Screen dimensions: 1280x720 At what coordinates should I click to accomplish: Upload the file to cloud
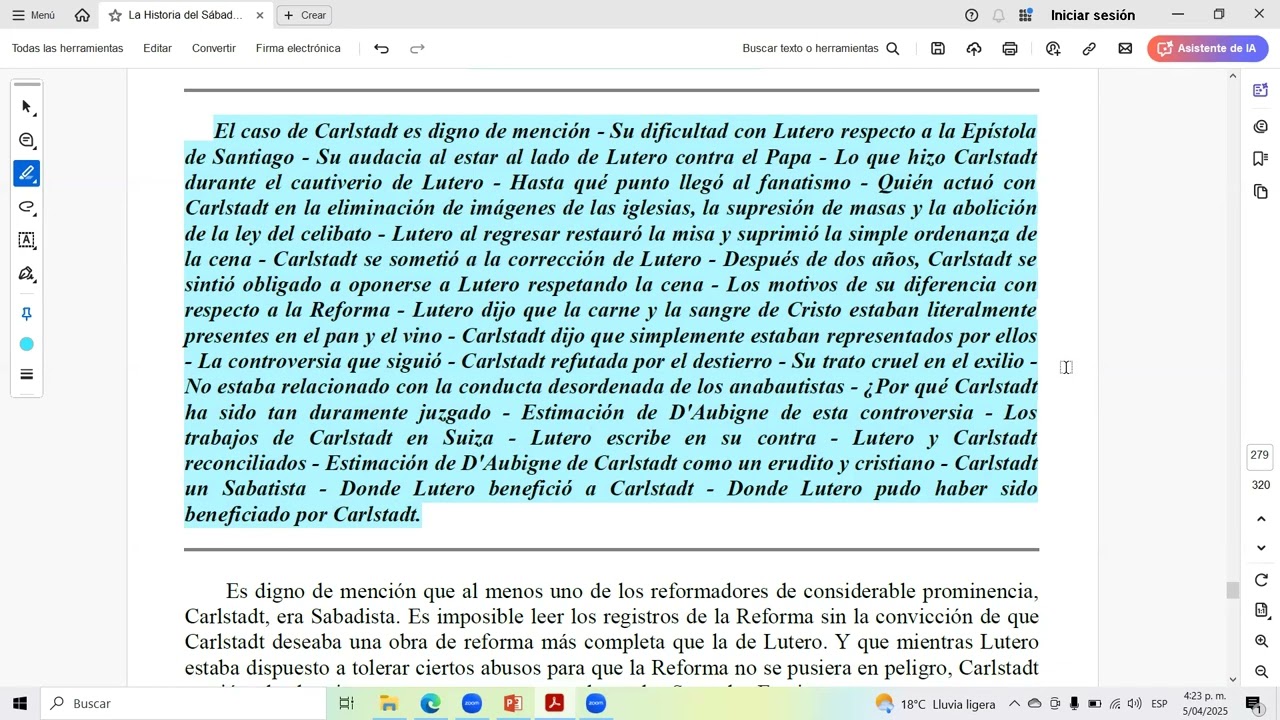[974, 48]
